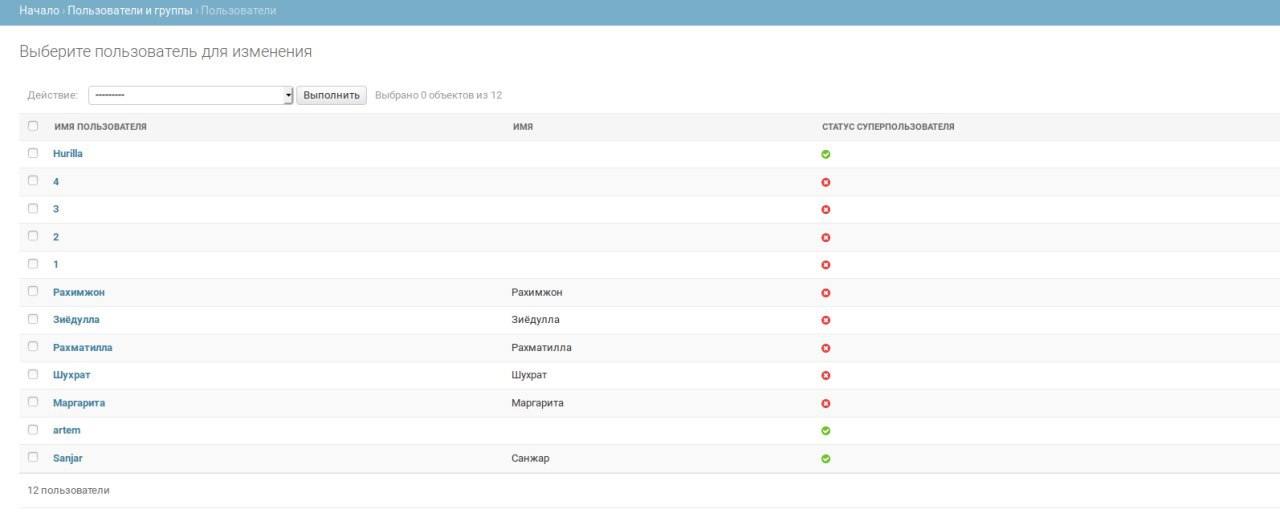This screenshot has height=529, width=1280.
Task: Open user Sanjar
Action: (x=68, y=458)
